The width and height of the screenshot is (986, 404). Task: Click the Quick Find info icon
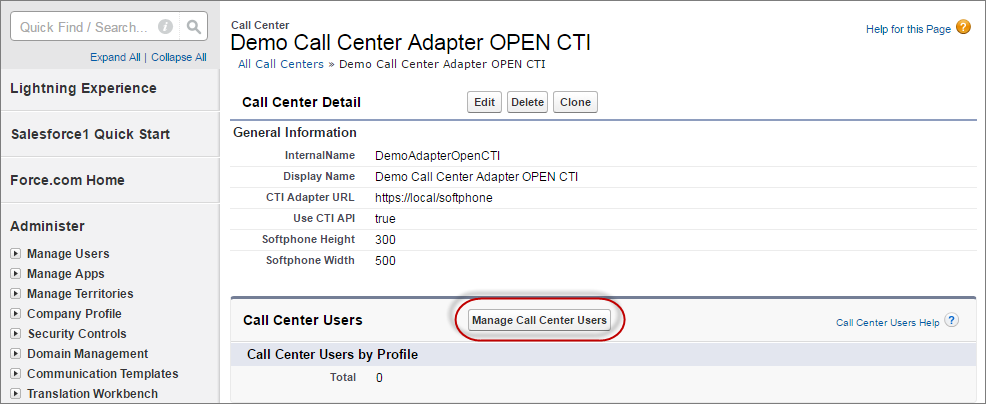pyautogui.click(x=165, y=27)
